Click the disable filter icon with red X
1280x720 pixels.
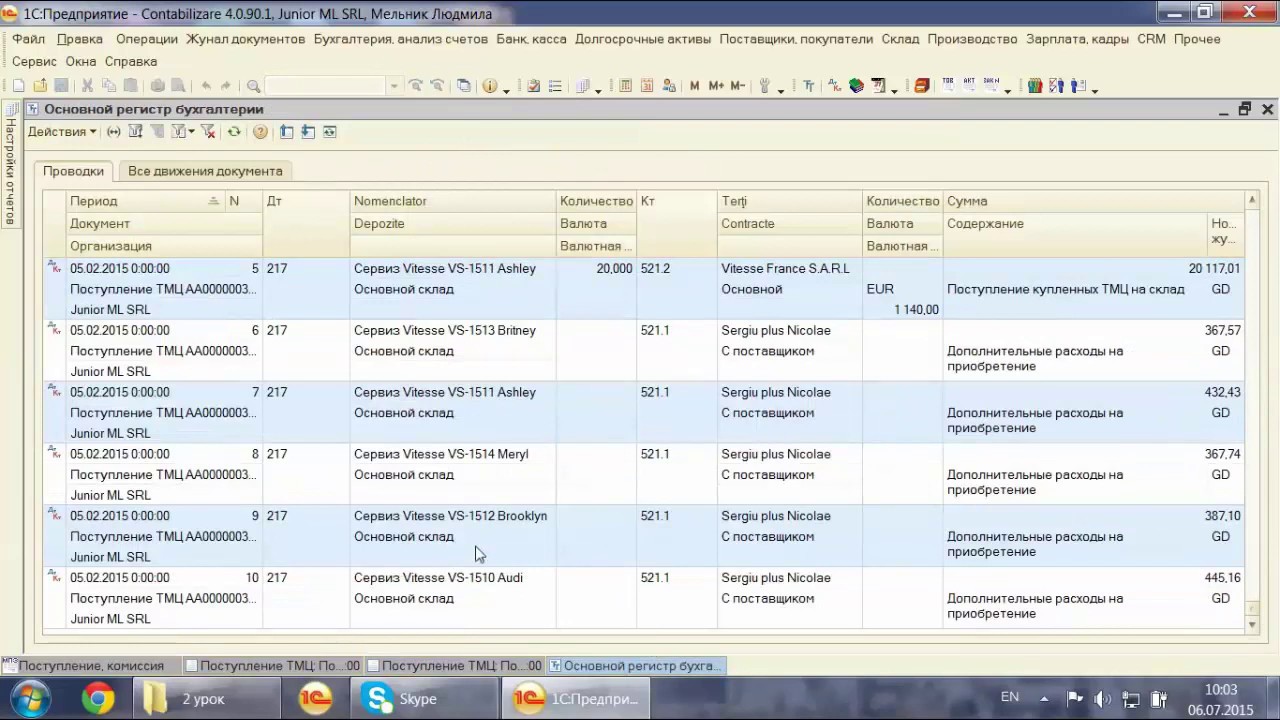[x=208, y=132]
